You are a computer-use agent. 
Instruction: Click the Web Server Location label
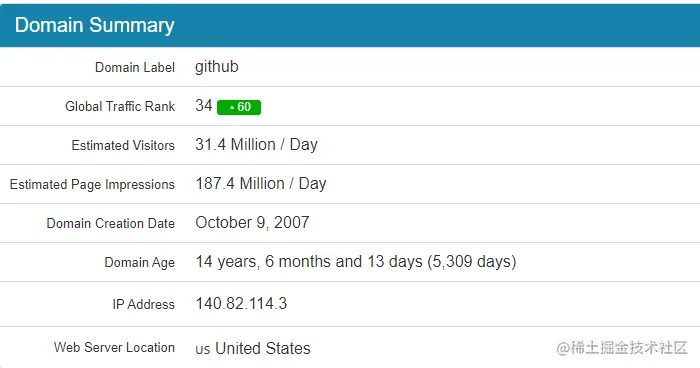(x=114, y=347)
